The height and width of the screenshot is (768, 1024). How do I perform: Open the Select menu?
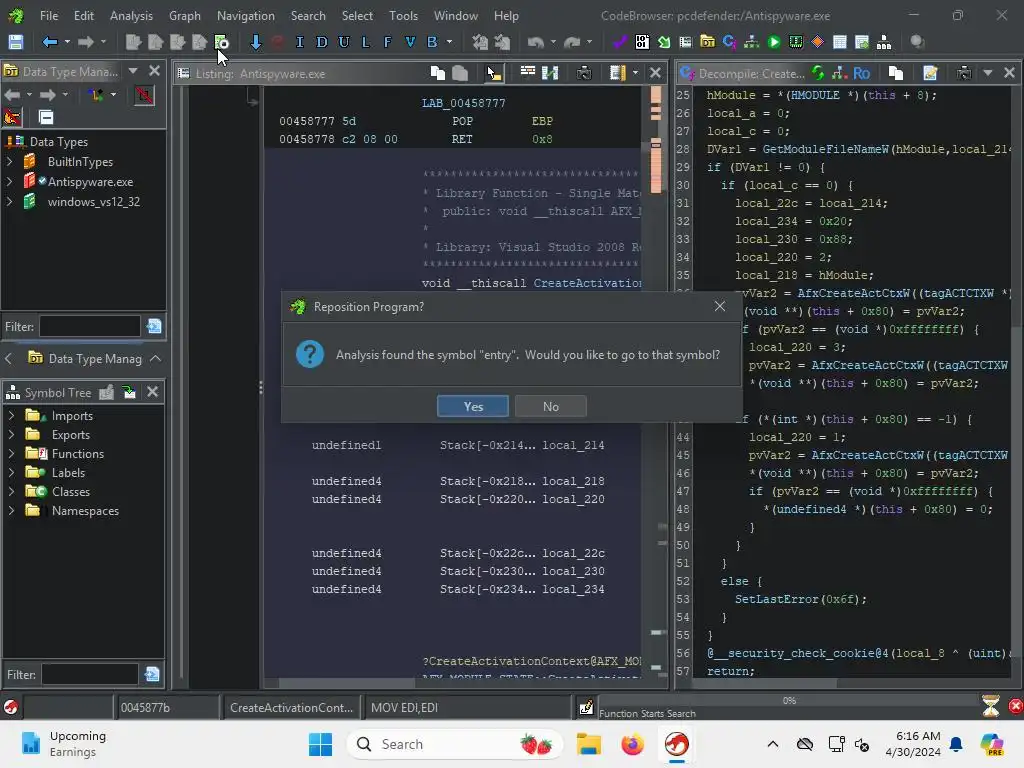(357, 16)
